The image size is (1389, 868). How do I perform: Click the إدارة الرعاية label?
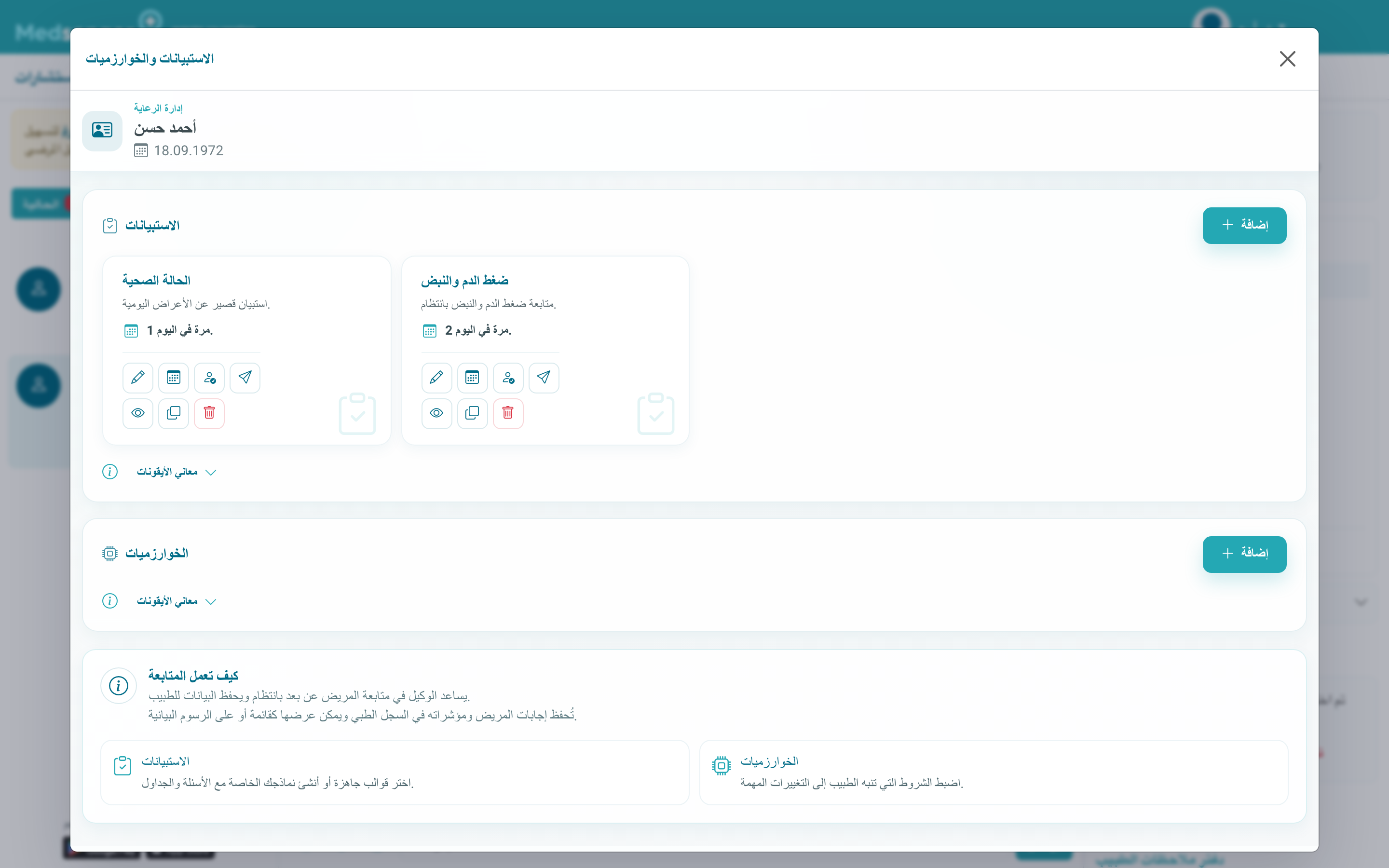point(158,108)
